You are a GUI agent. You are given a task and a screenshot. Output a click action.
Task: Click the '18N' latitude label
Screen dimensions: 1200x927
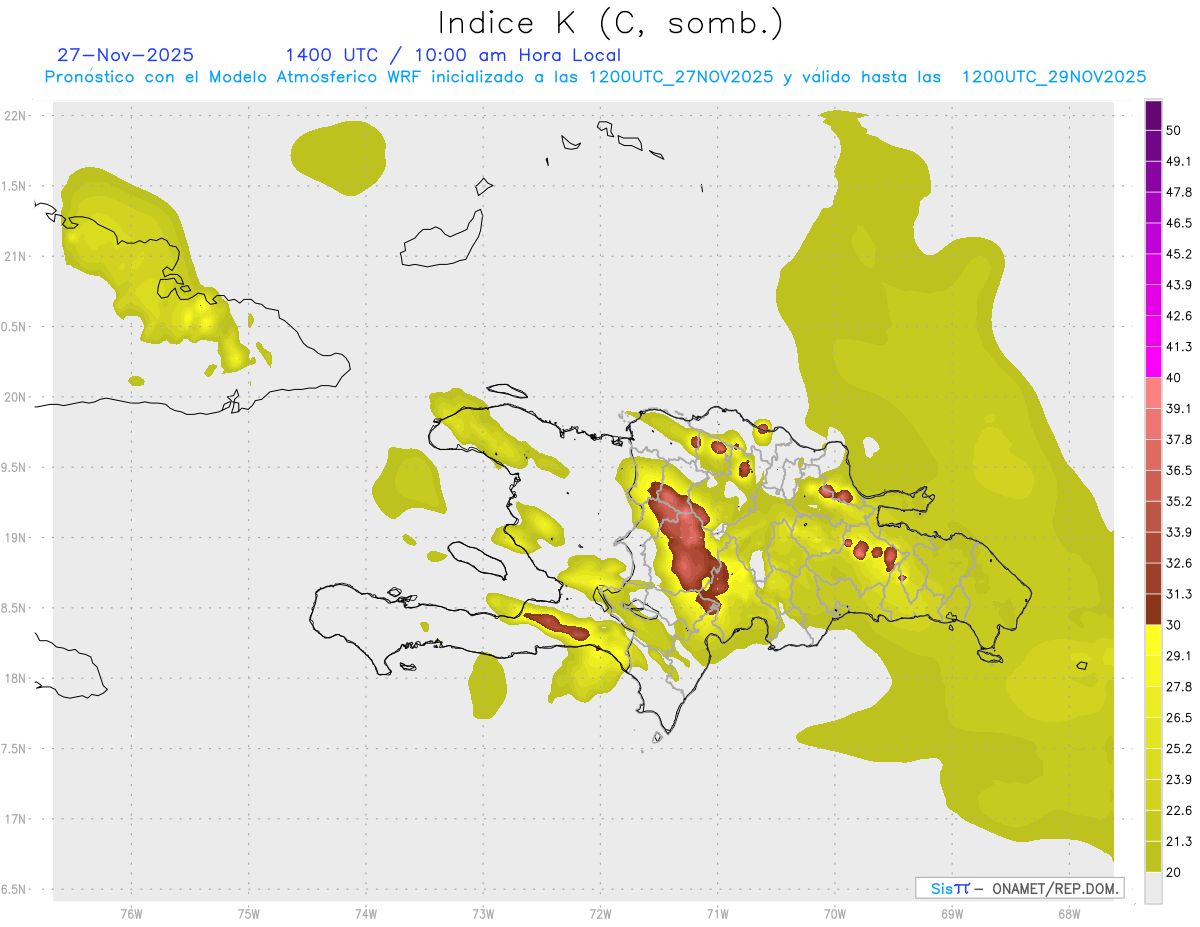coord(15,678)
